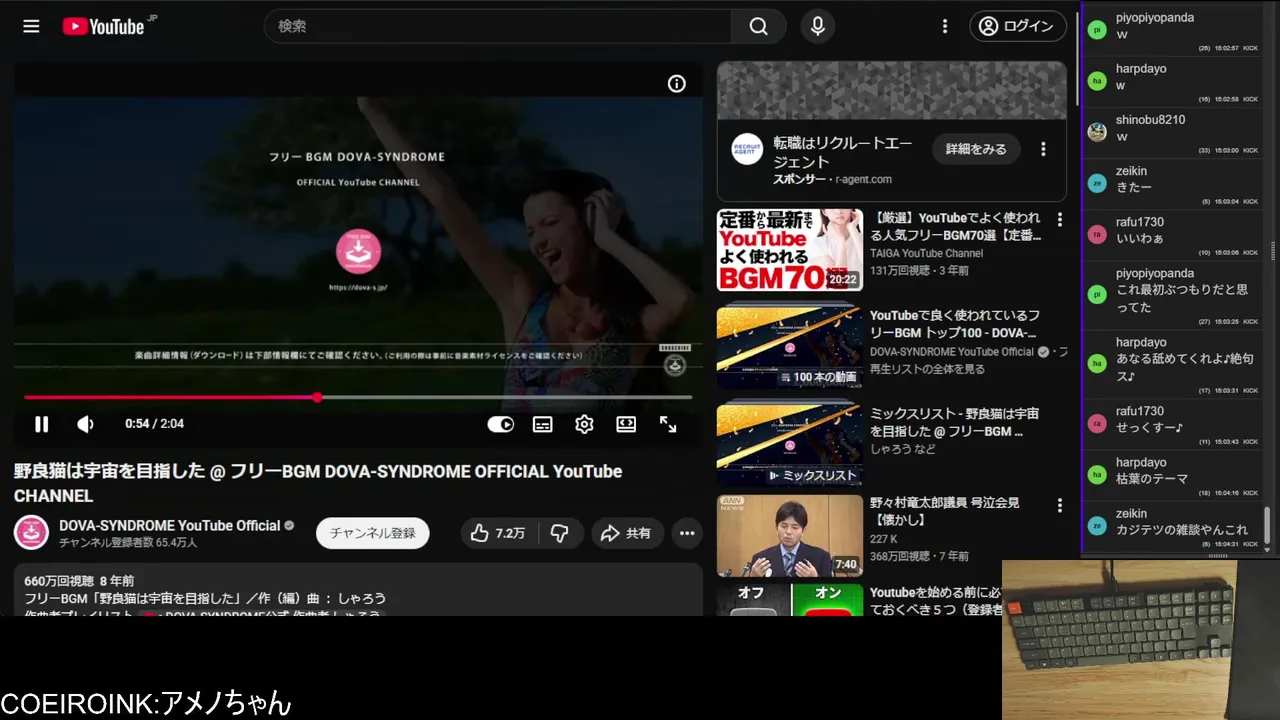Enter fullscreen mode
The image size is (1280, 720).
point(668,424)
